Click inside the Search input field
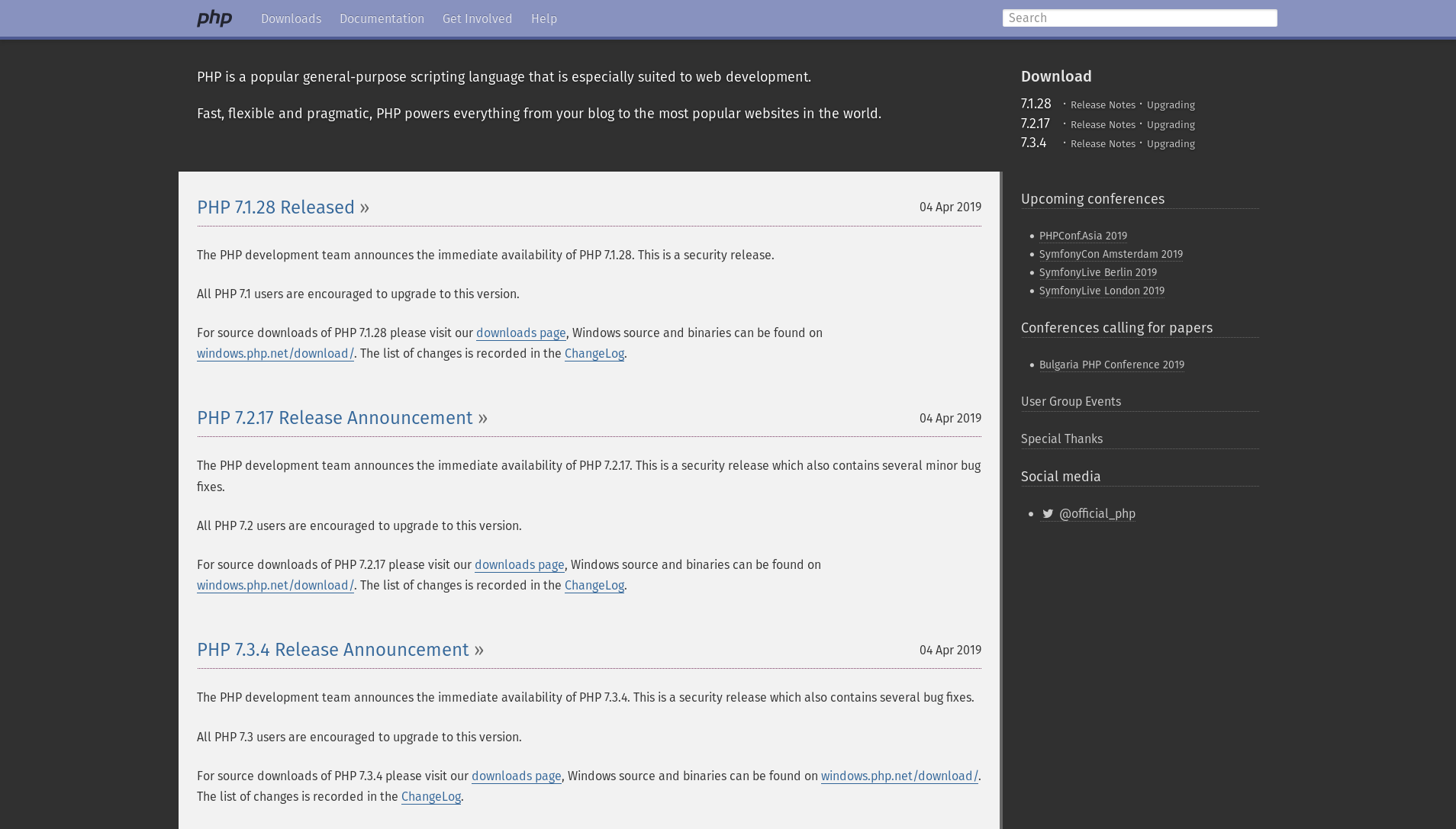Viewport: 1456px width, 829px height. point(1140,18)
